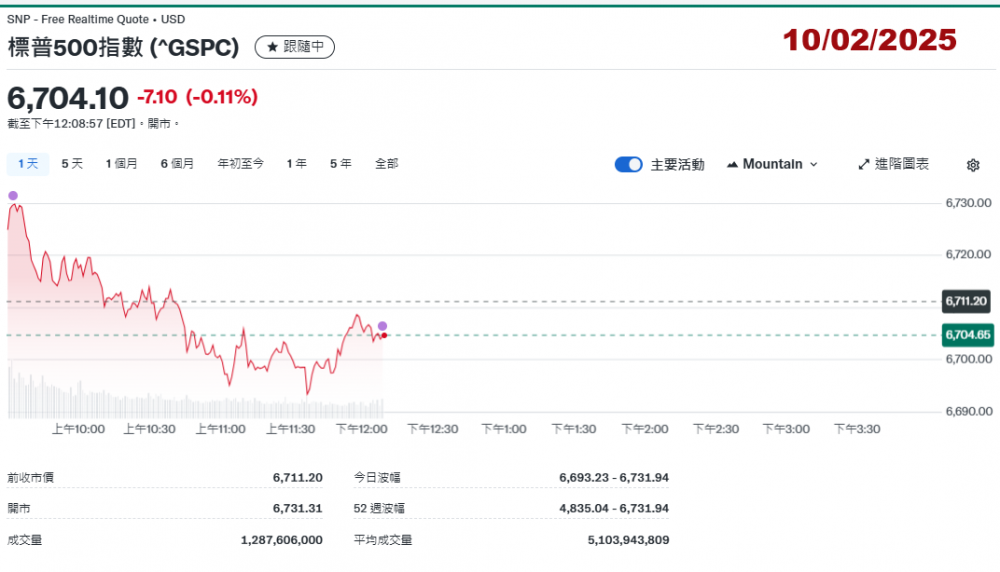Click the star 跟隨中 follow button

[x=294, y=47]
